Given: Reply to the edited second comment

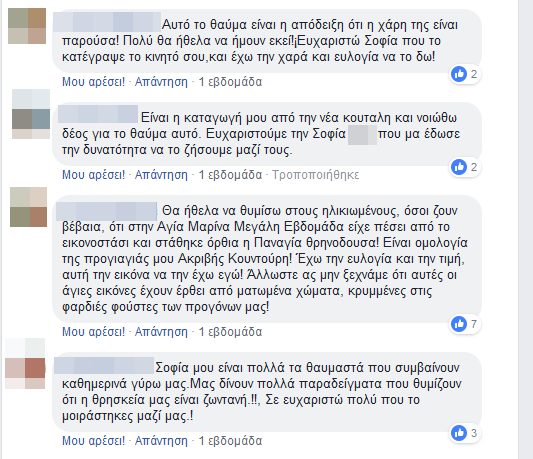Looking at the screenshot, I should coord(161,175).
